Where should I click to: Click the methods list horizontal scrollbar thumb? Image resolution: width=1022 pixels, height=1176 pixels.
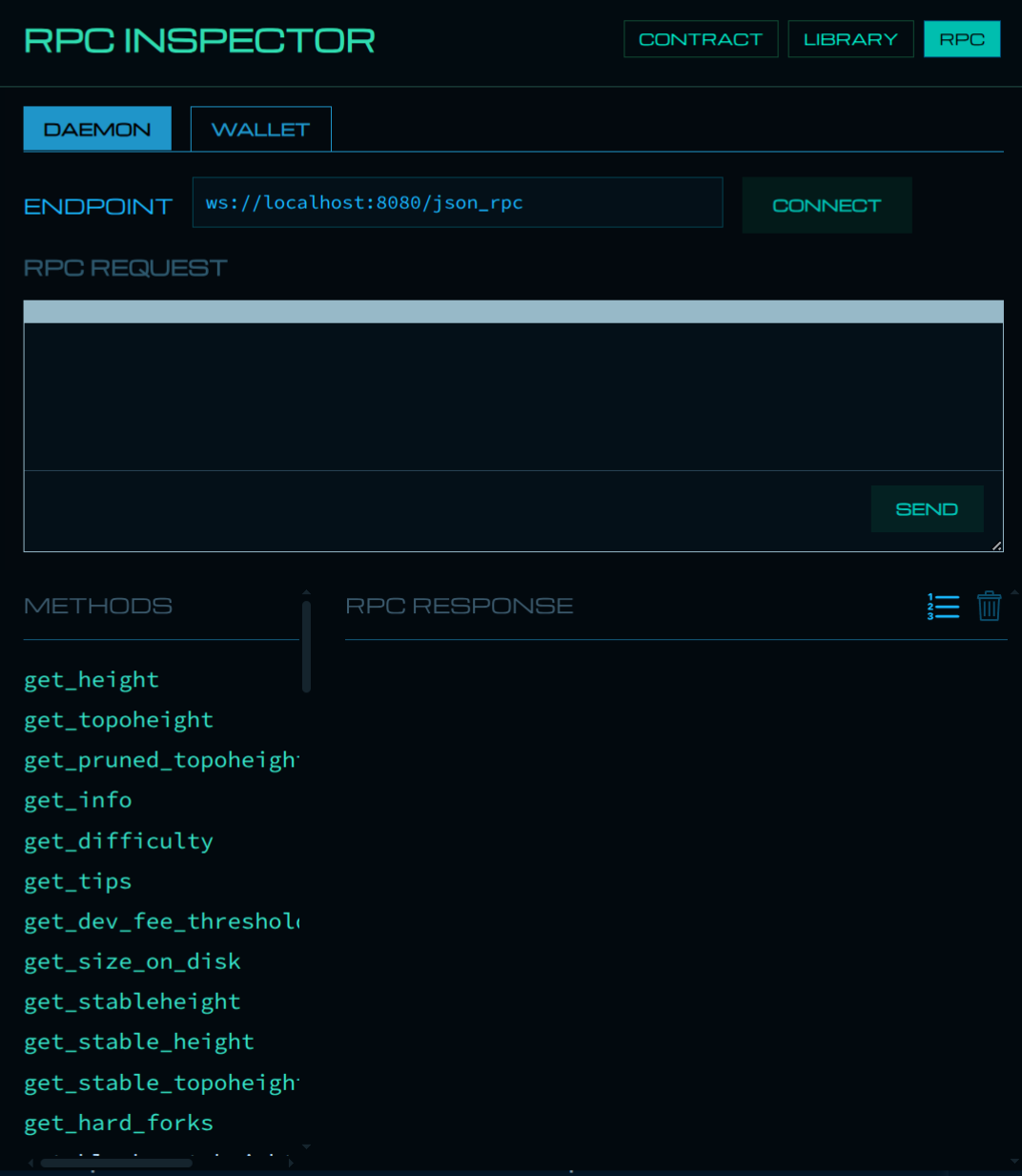pyautogui.click(x=116, y=1163)
